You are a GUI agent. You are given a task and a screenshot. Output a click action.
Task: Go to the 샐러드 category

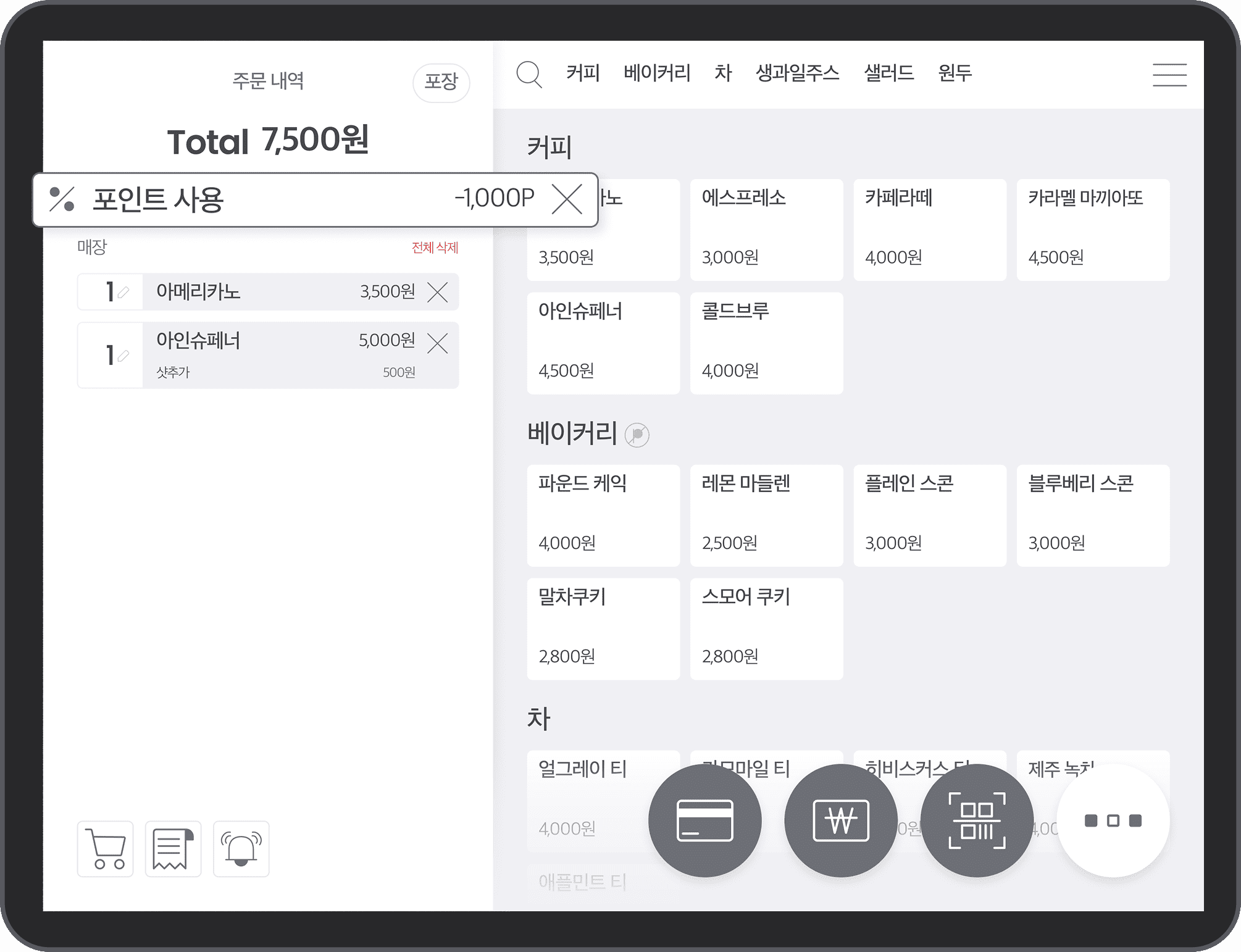pyautogui.click(x=889, y=73)
